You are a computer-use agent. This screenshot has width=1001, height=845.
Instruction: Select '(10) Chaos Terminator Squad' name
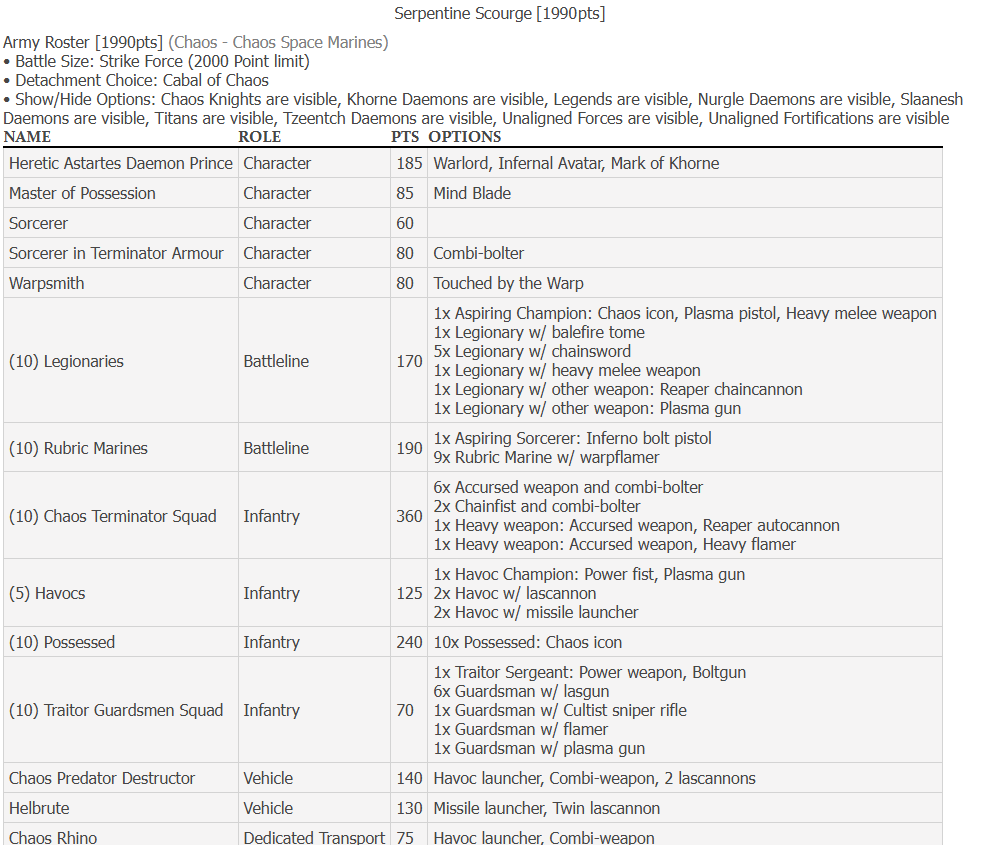113,516
